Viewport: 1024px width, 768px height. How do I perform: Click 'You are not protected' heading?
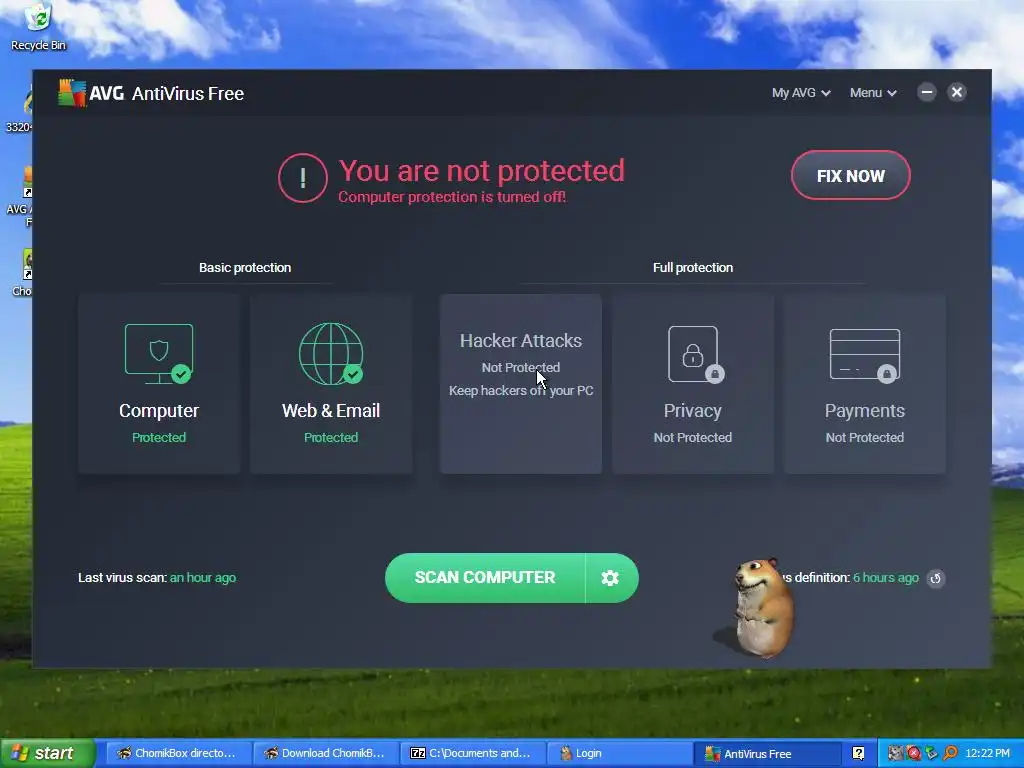(481, 170)
